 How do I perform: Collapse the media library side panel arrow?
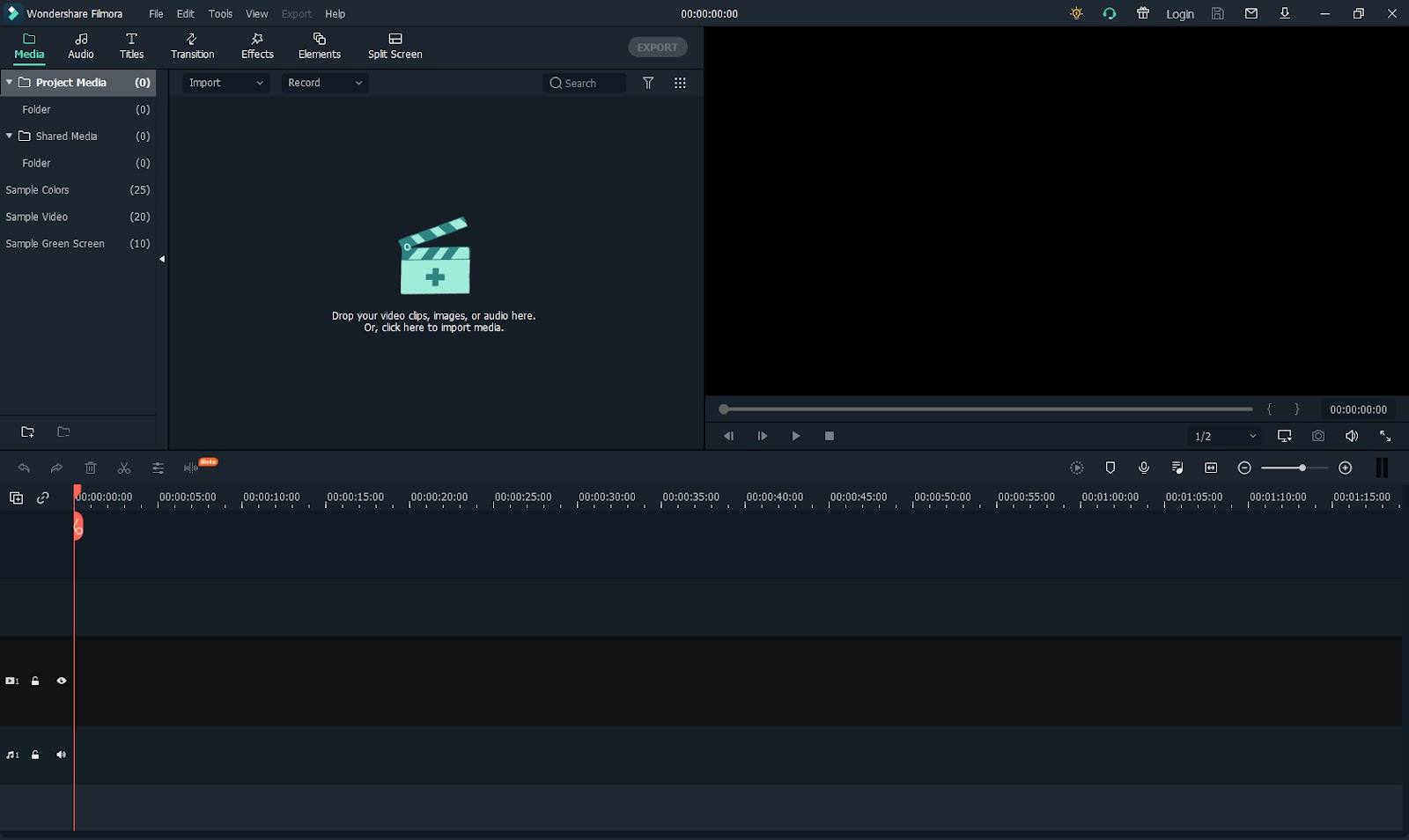(x=162, y=259)
